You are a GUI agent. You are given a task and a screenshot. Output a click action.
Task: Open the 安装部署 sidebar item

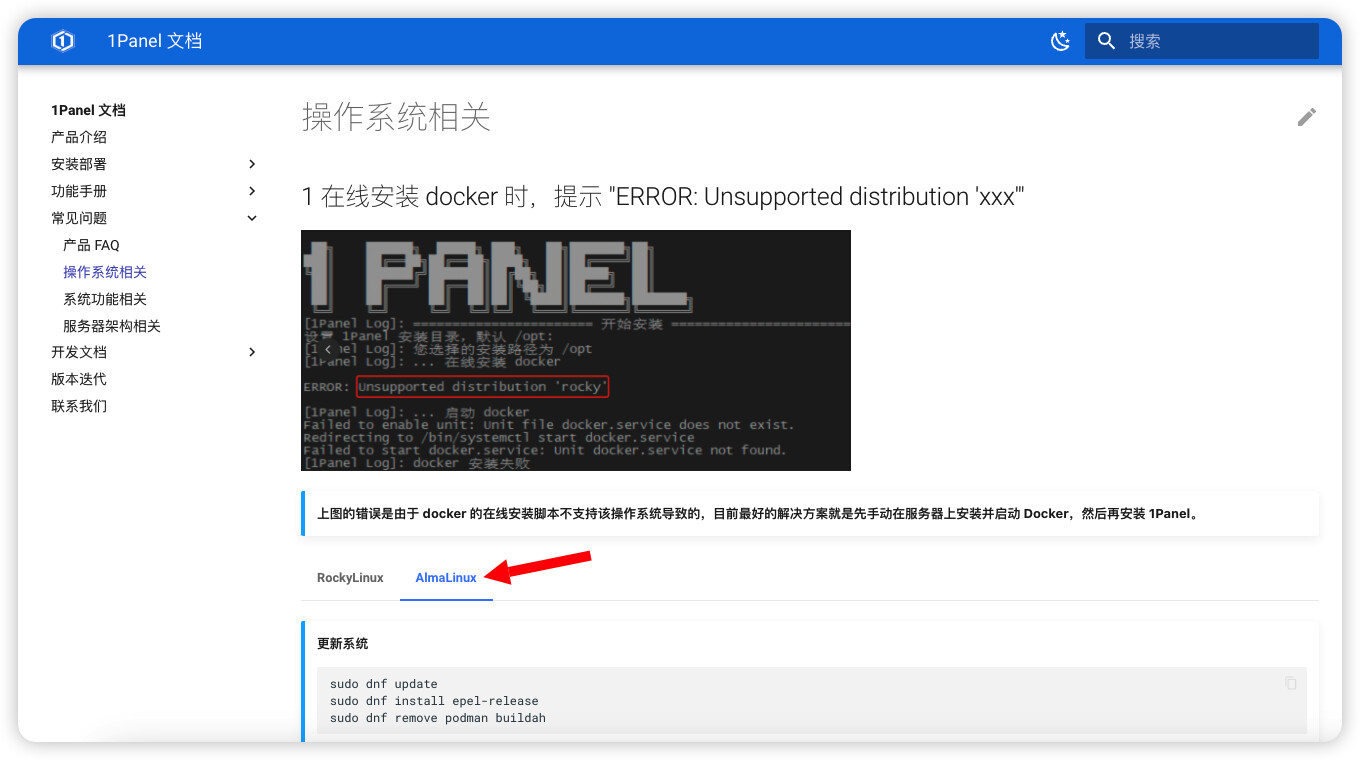click(79, 164)
